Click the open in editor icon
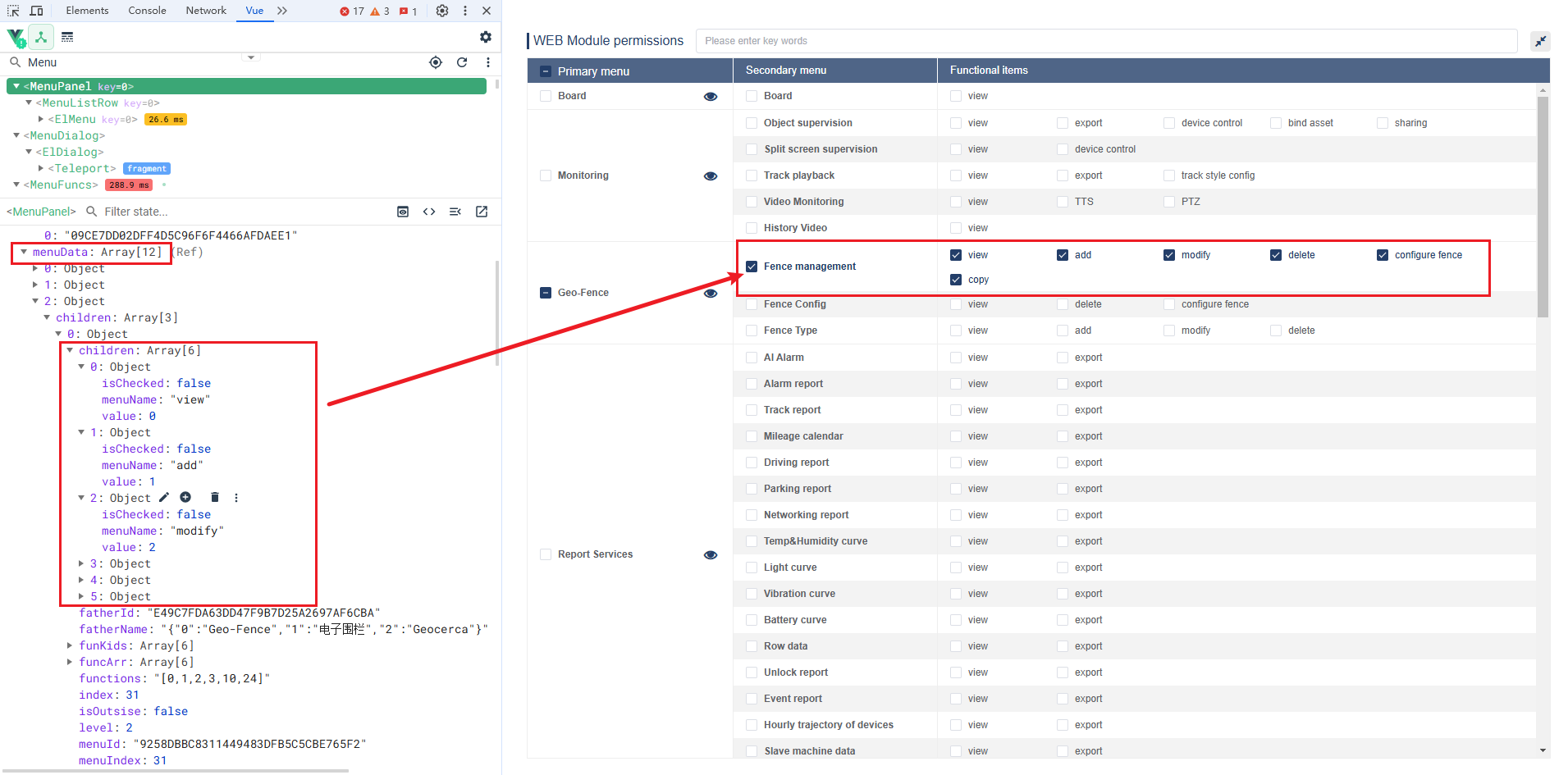The height and width of the screenshot is (775, 1568). pos(482,212)
